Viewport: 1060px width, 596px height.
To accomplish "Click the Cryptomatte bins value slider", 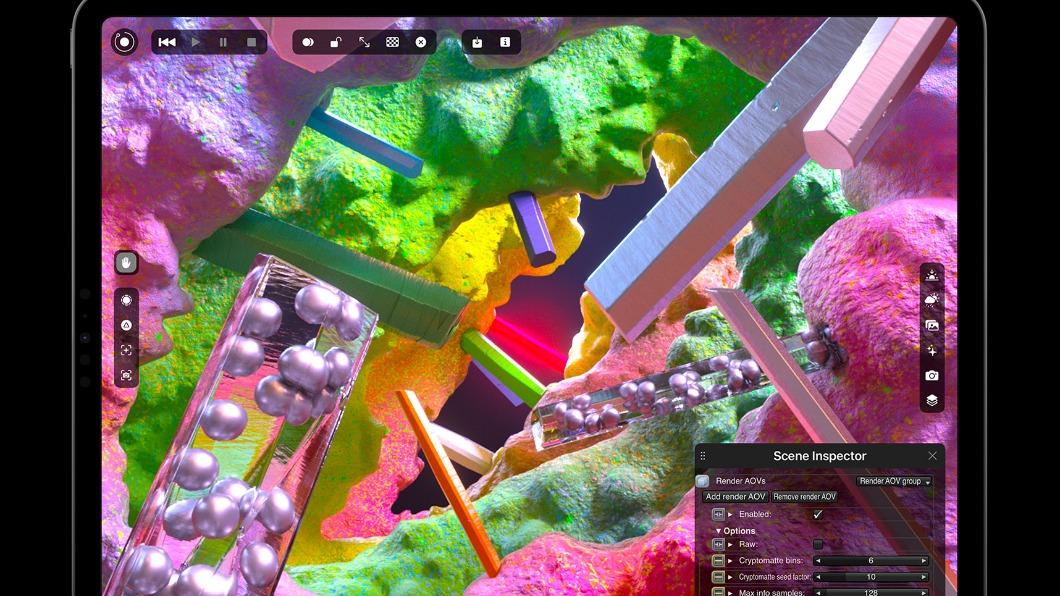I will pyautogui.click(x=871, y=561).
